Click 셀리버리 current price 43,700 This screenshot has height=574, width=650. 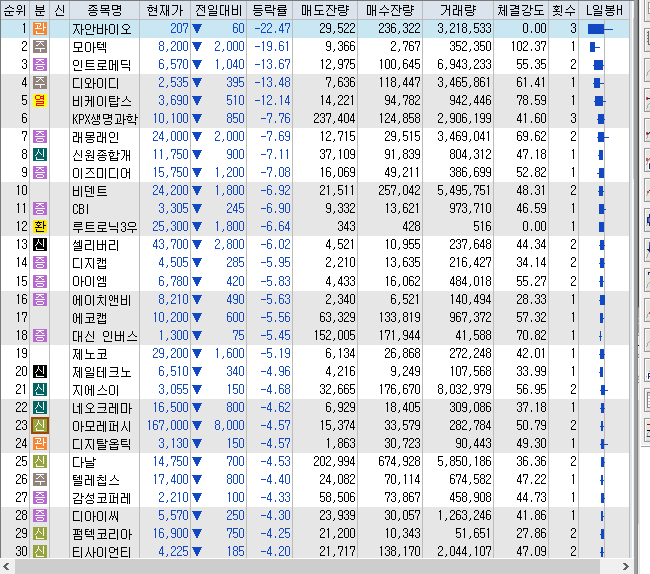tap(170, 245)
